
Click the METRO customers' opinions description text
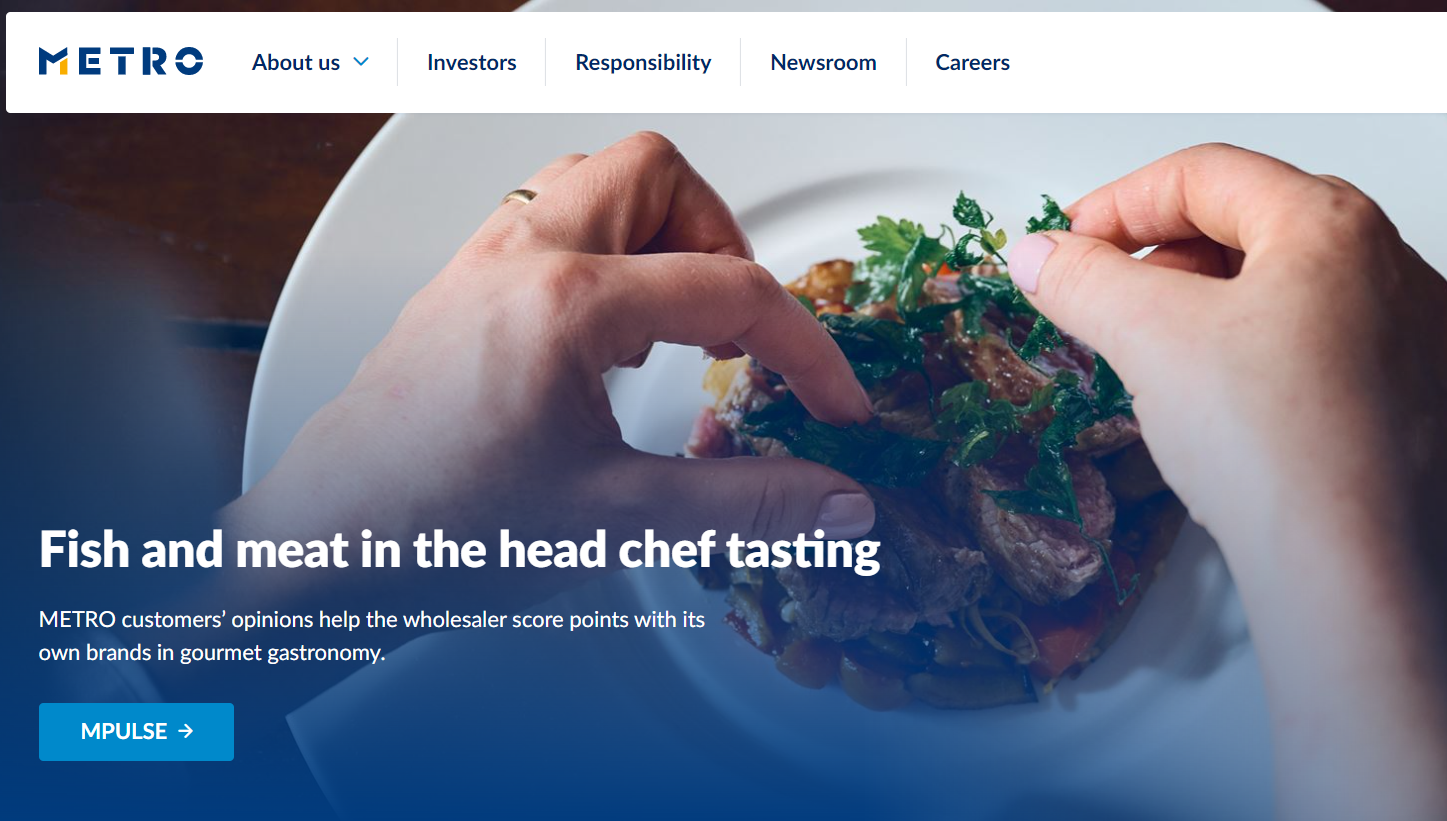click(x=372, y=636)
